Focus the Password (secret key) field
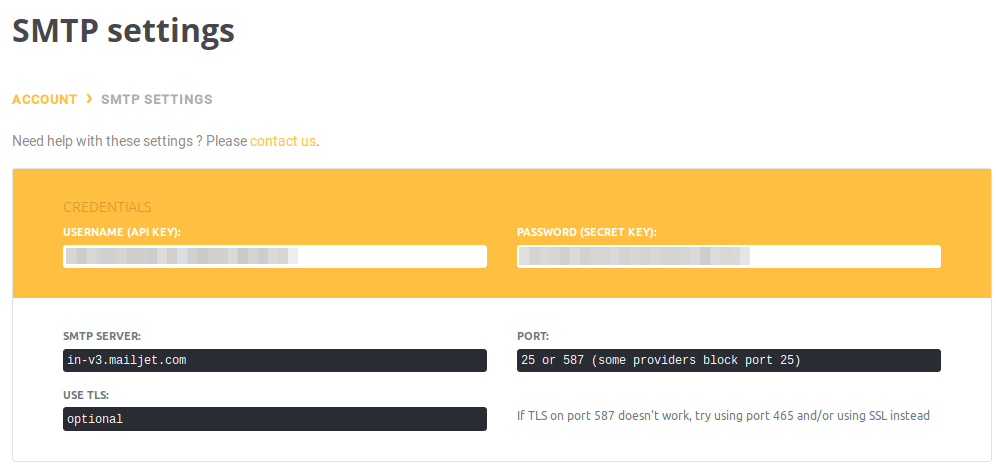The height and width of the screenshot is (471, 996). [728, 257]
